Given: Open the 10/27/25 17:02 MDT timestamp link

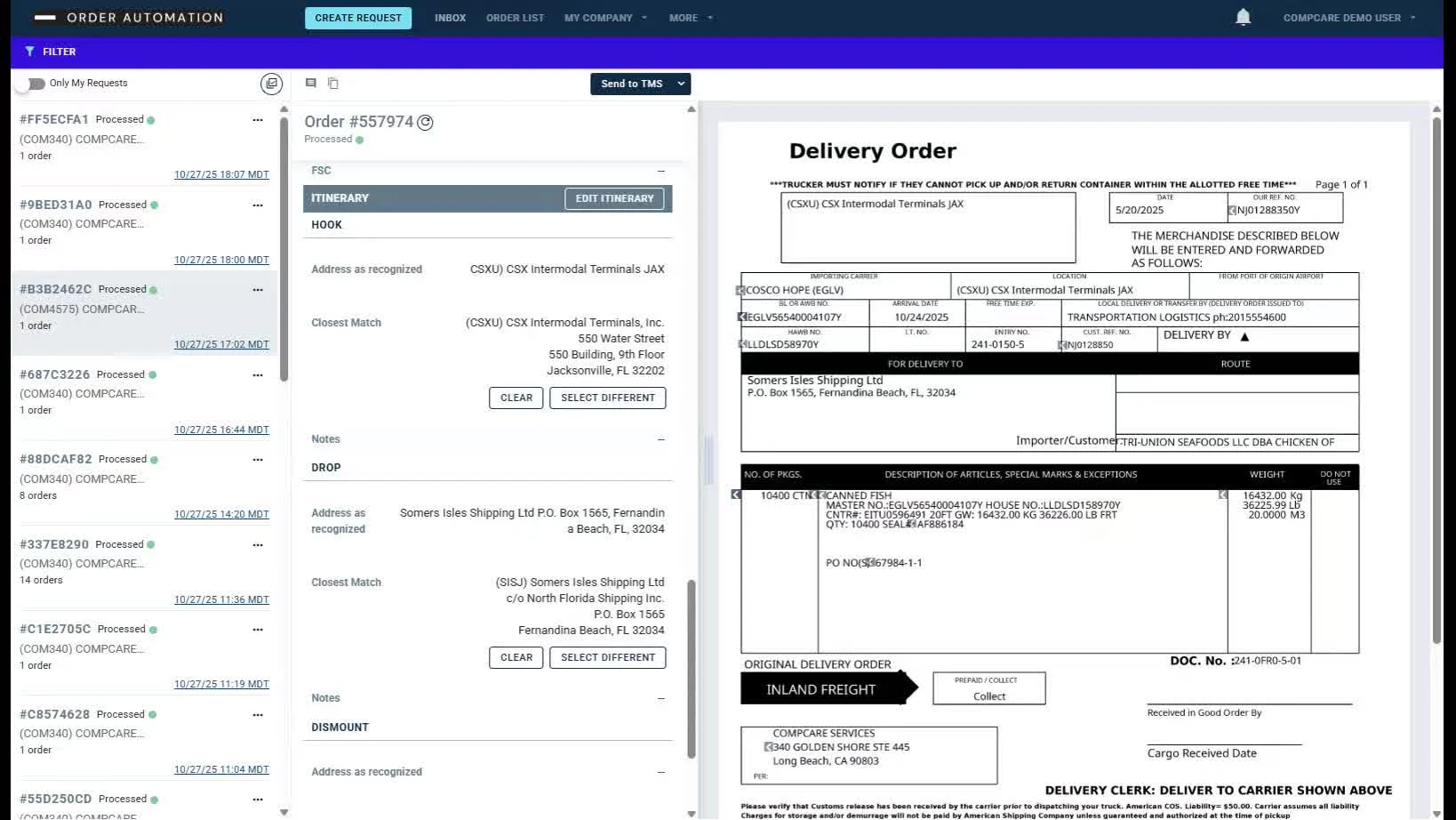Looking at the screenshot, I should [x=221, y=344].
